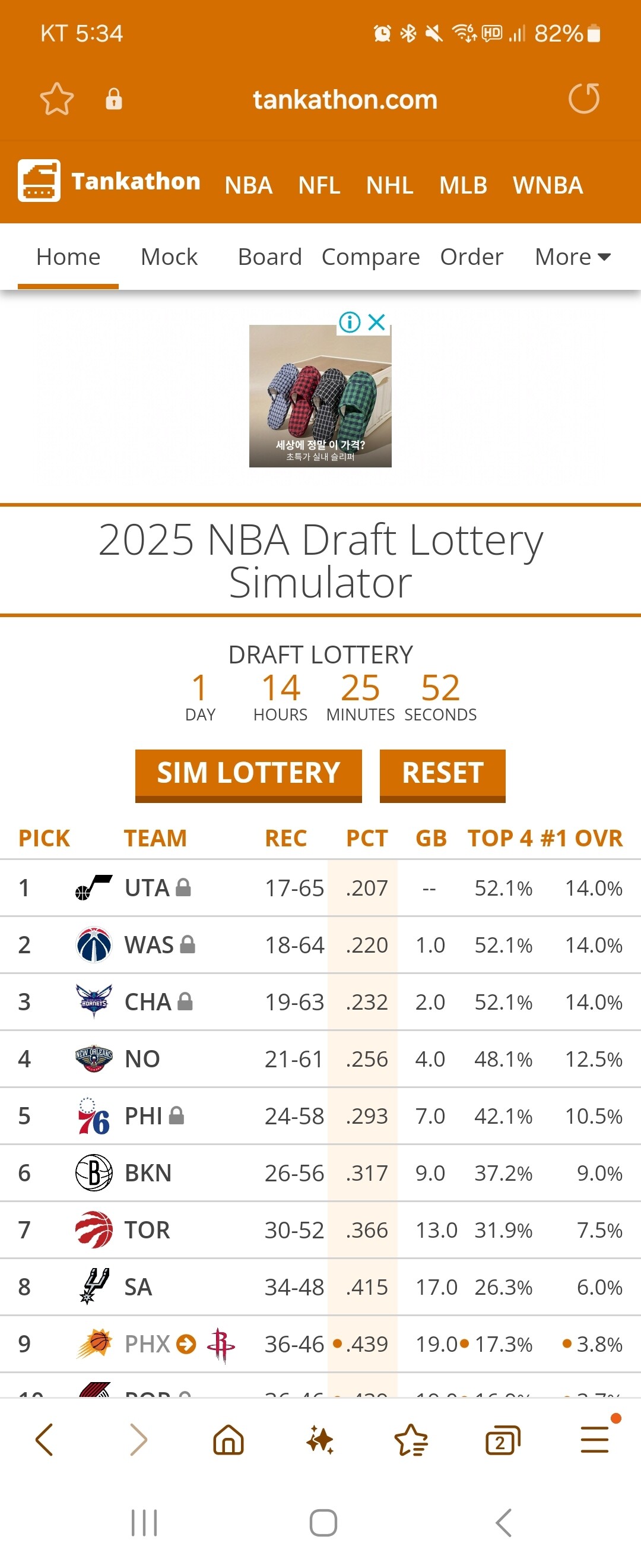Close the slipper advertisement
This screenshot has height=1568, width=641.
(x=377, y=322)
